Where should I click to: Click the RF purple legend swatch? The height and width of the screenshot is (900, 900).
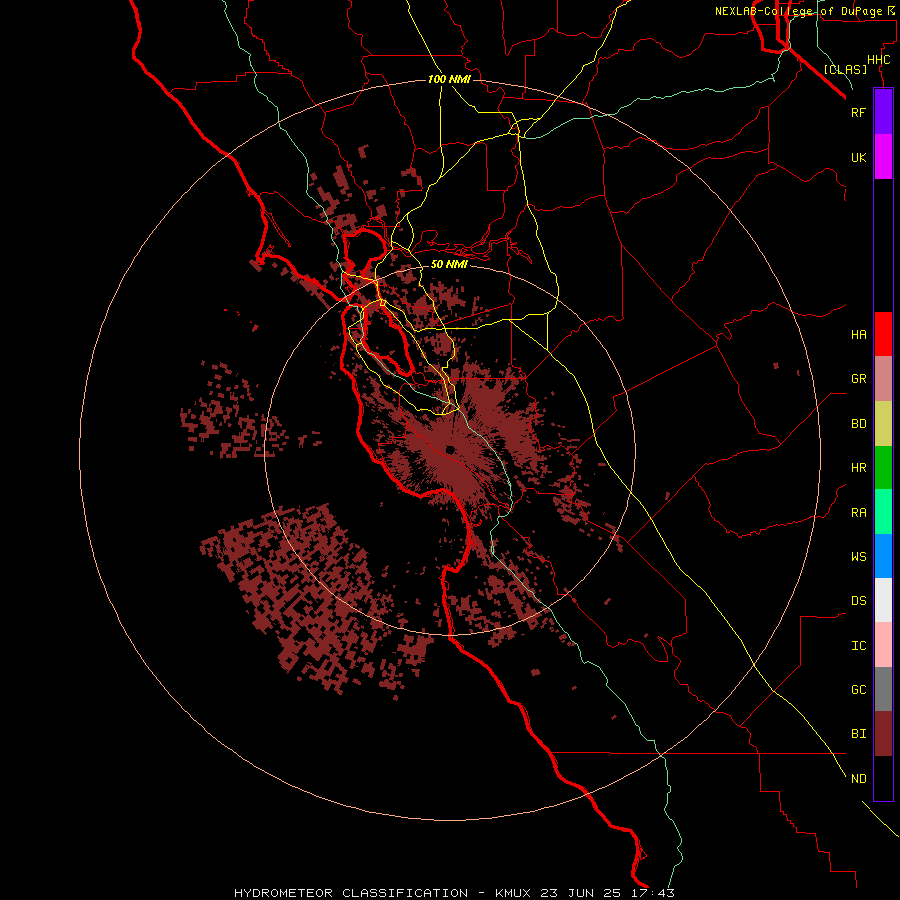tap(883, 112)
